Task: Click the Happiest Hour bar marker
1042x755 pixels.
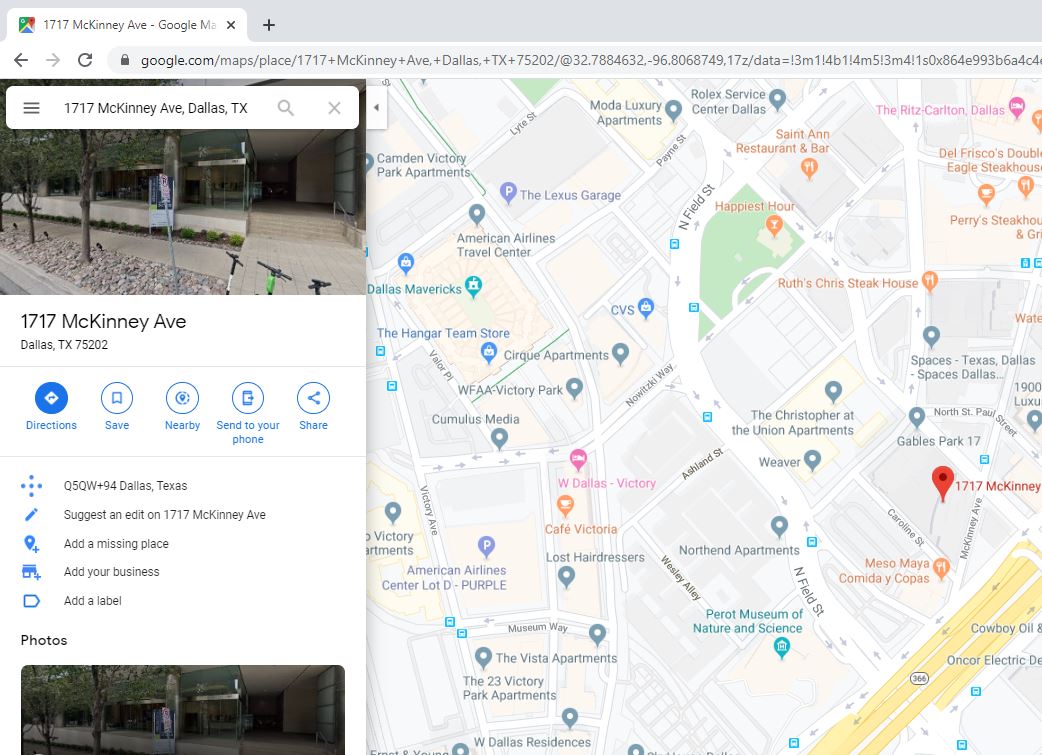Action: tap(774, 227)
